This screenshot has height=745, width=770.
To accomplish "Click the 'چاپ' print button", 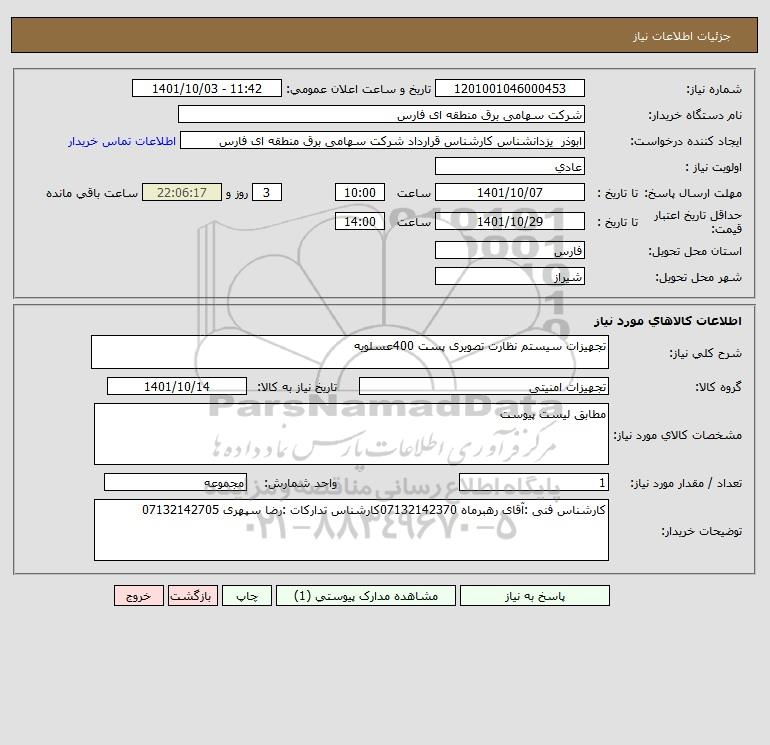I will pyautogui.click(x=247, y=596).
